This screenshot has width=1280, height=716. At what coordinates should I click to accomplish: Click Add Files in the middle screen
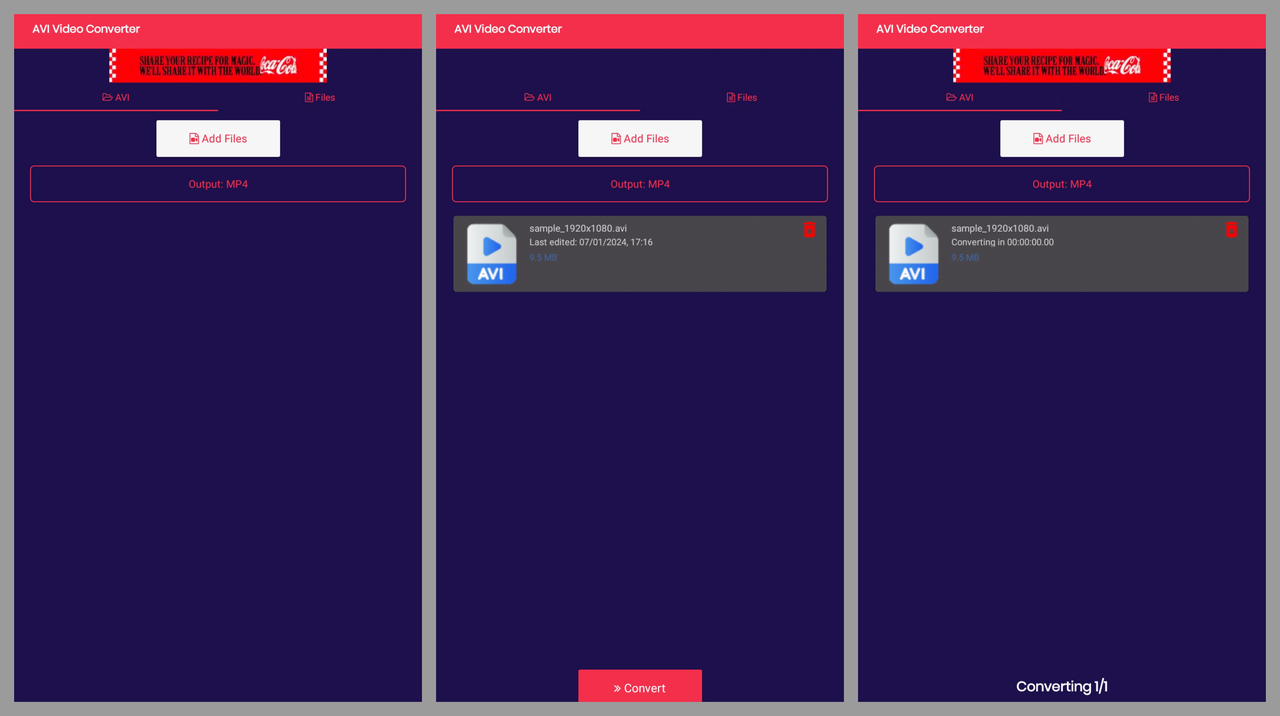(640, 139)
